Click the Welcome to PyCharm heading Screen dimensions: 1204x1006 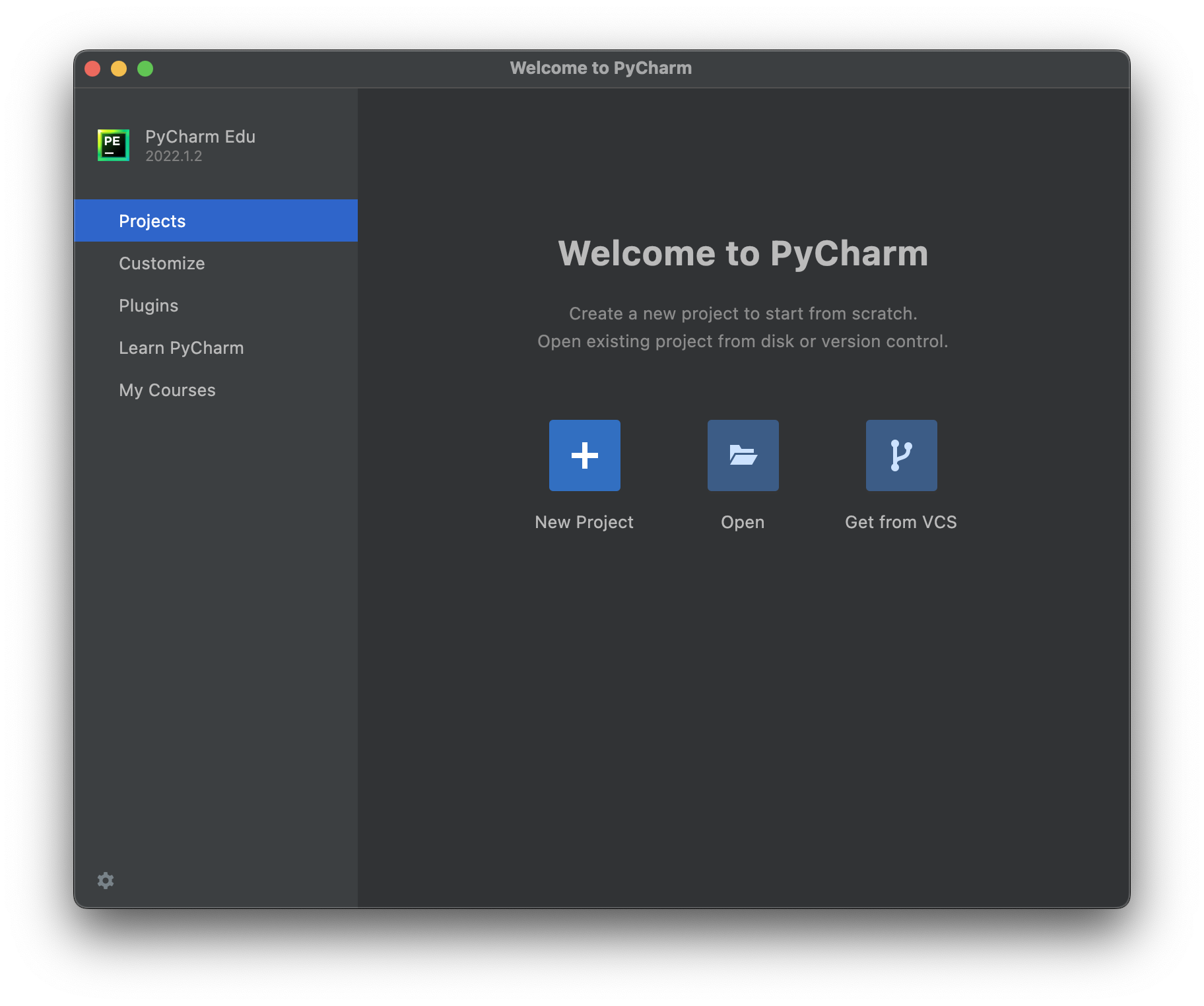pyautogui.click(x=743, y=253)
